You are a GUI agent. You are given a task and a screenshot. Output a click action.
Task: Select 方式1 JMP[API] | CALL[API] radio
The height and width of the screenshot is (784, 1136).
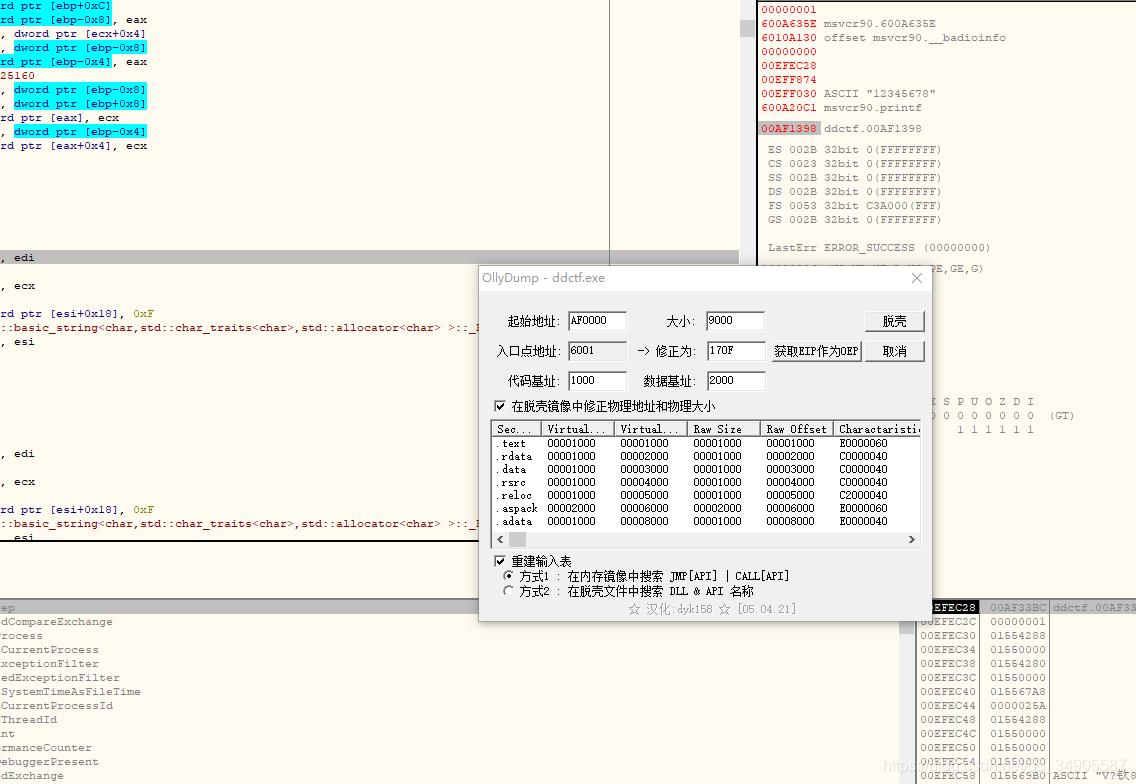(x=509, y=576)
